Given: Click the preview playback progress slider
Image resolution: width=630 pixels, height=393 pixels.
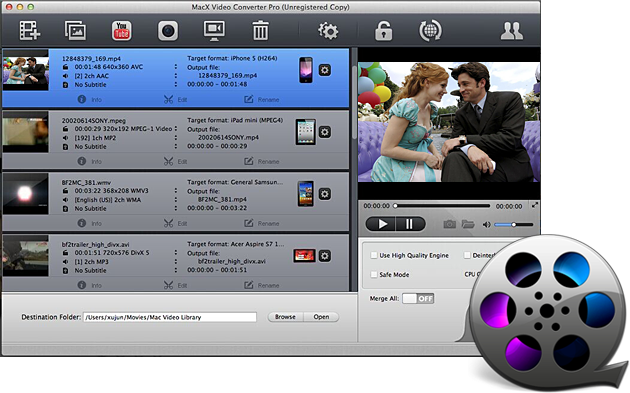Looking at the screenshot, I should pyautogui.click(x=442, y=206).
